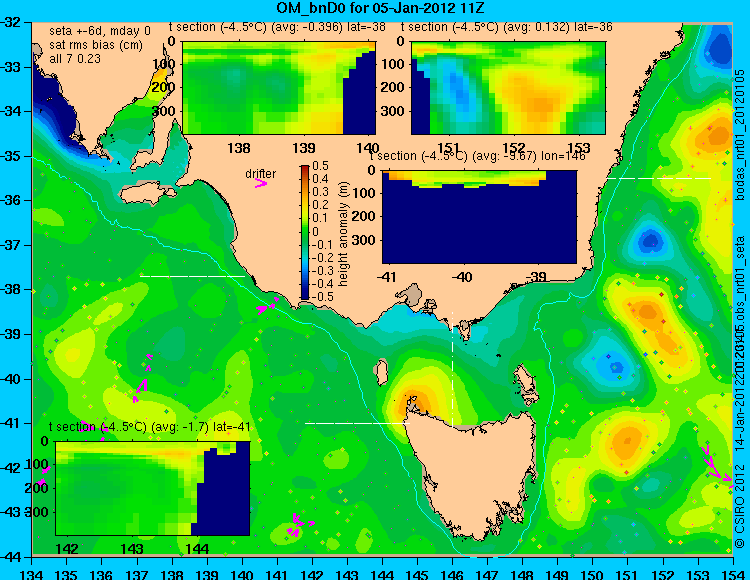
Task: Click the -41 latitude axis label
Action: coord(11,424)
